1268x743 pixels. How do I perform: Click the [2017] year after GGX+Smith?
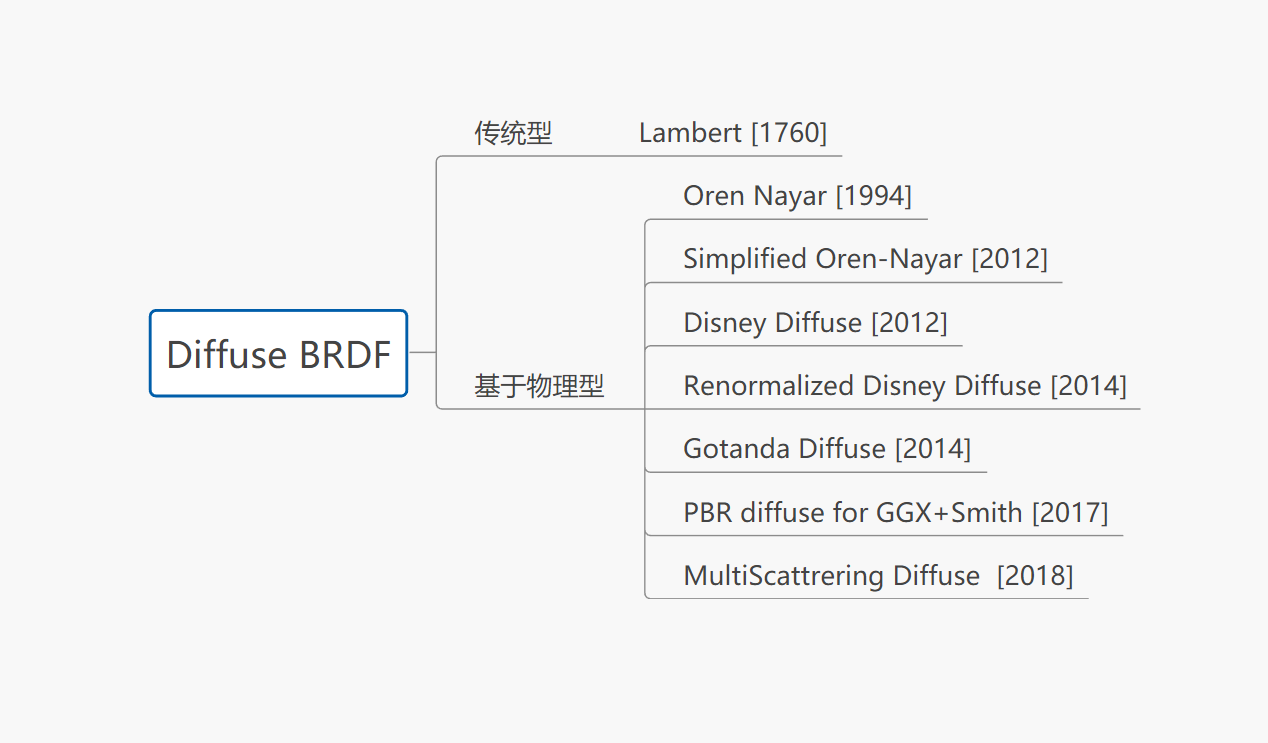point(1070,513)
